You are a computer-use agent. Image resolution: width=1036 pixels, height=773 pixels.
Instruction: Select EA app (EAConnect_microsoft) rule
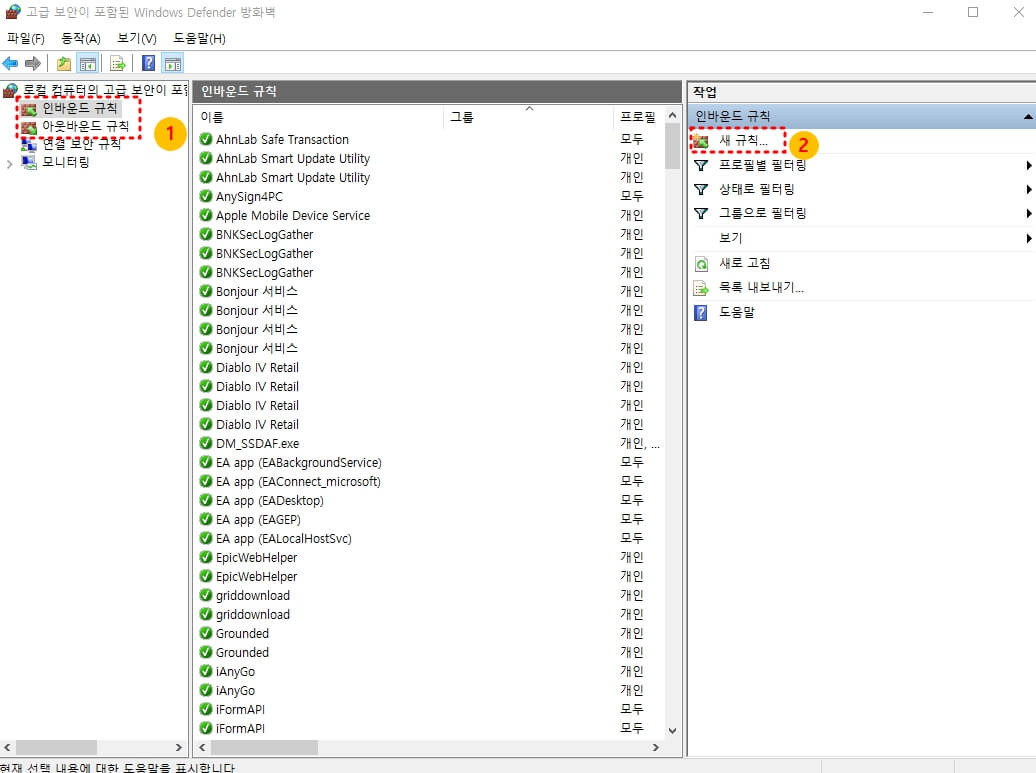(x=298, y=482)
